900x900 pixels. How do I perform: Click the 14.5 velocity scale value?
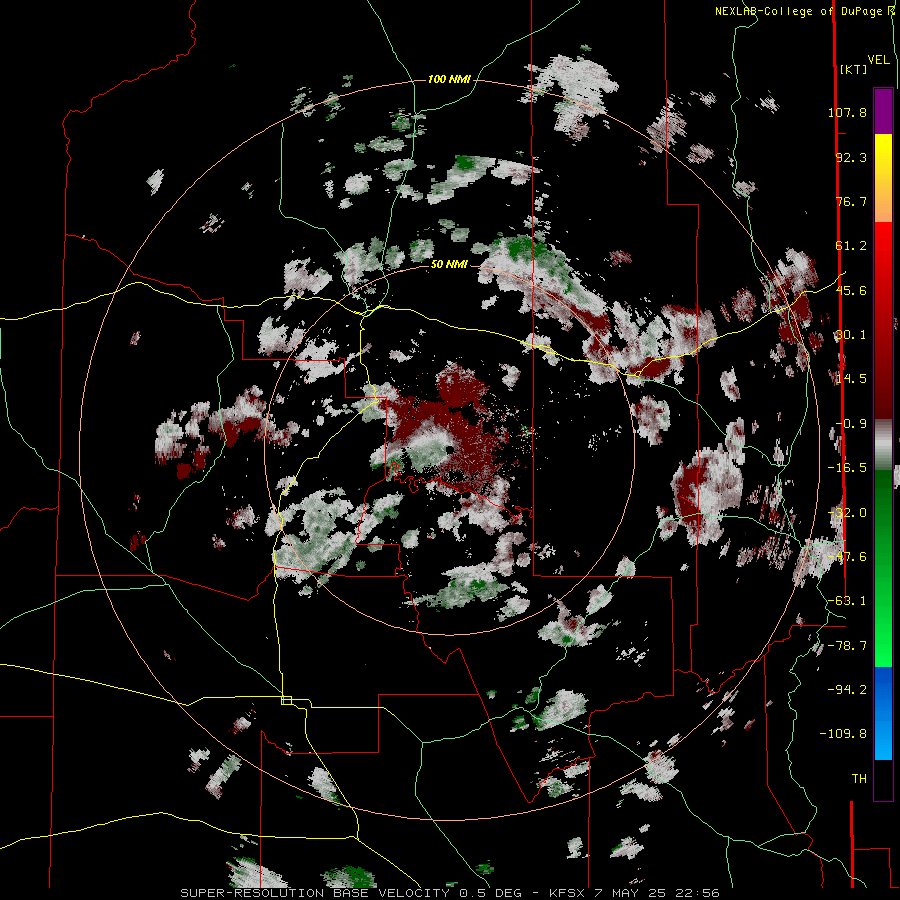[x=851, y=379]
